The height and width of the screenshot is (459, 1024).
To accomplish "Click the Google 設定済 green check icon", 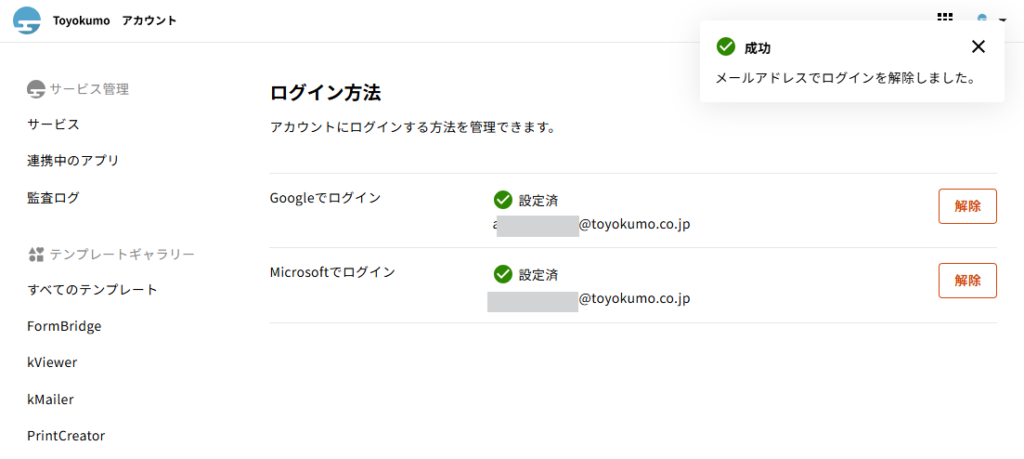I will pyautogui.click(x=503, y=200).
